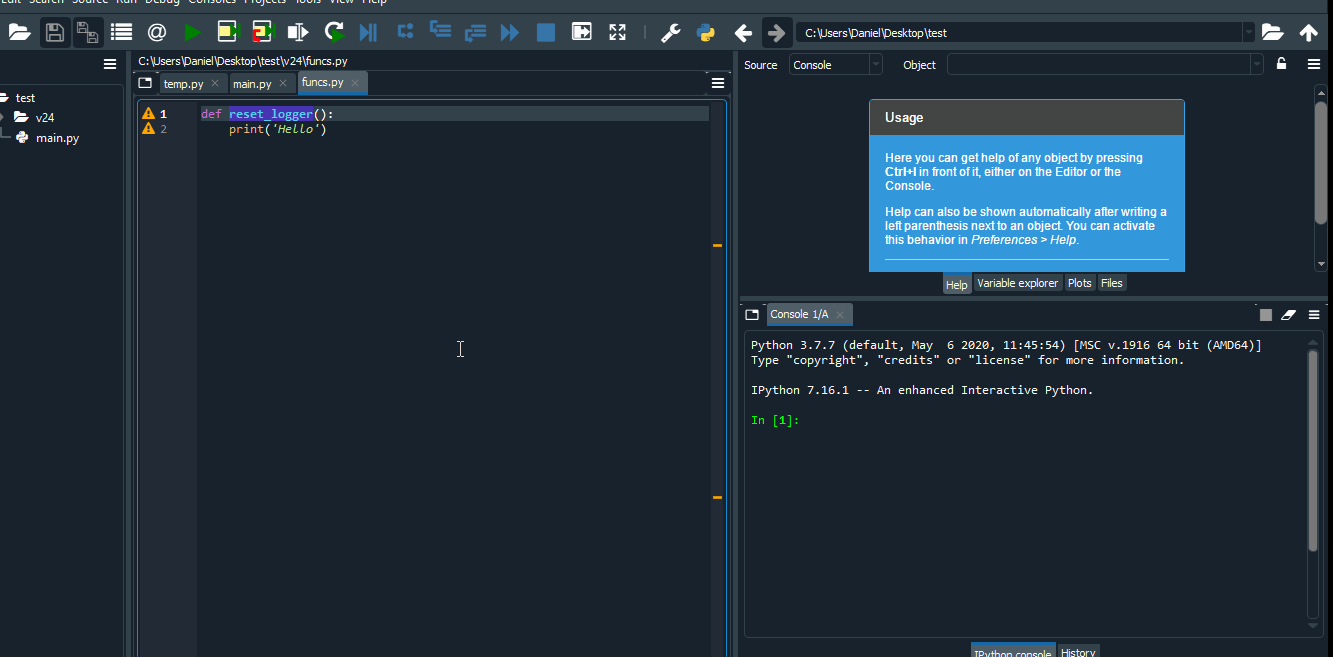
Task: Open the IPython console hamburger options menu
Action: point(1314,314)
